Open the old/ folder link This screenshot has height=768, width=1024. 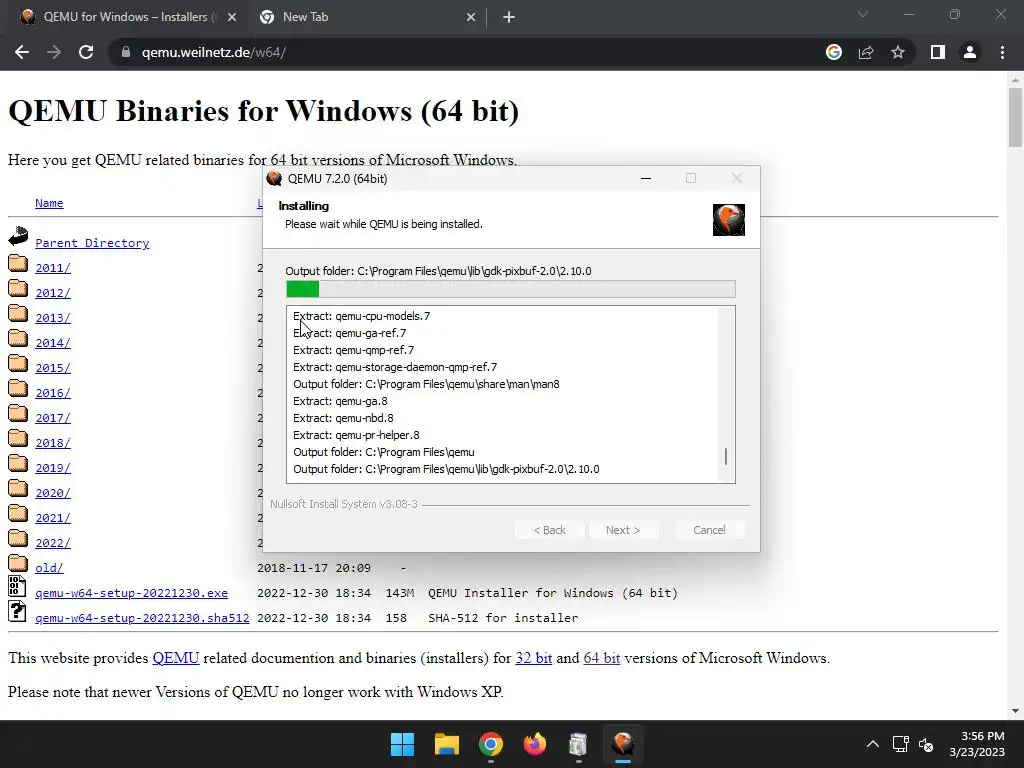click(49, 568)
